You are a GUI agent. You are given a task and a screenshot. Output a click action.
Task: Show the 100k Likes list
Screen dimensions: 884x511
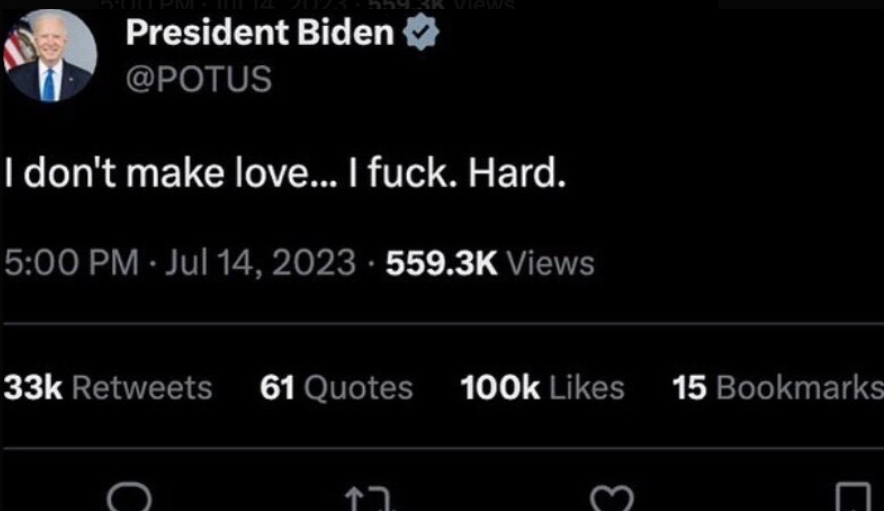coord(542,388)
